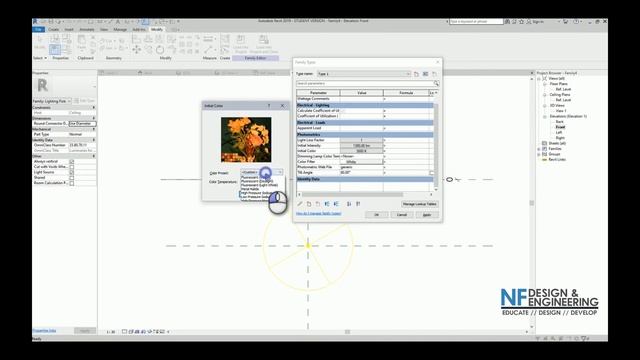Toggle the Always vertical checkbox
The image size is (640, 360).
point(72,162)
